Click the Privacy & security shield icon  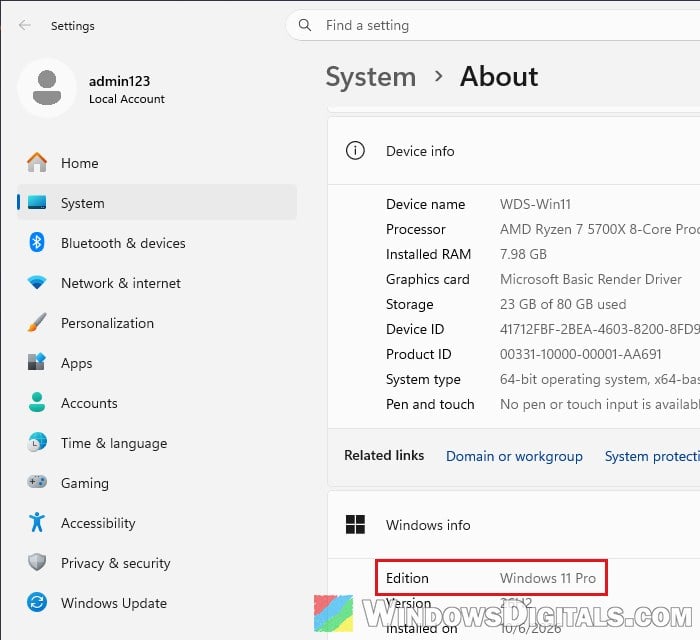click(x=37, y=562)
